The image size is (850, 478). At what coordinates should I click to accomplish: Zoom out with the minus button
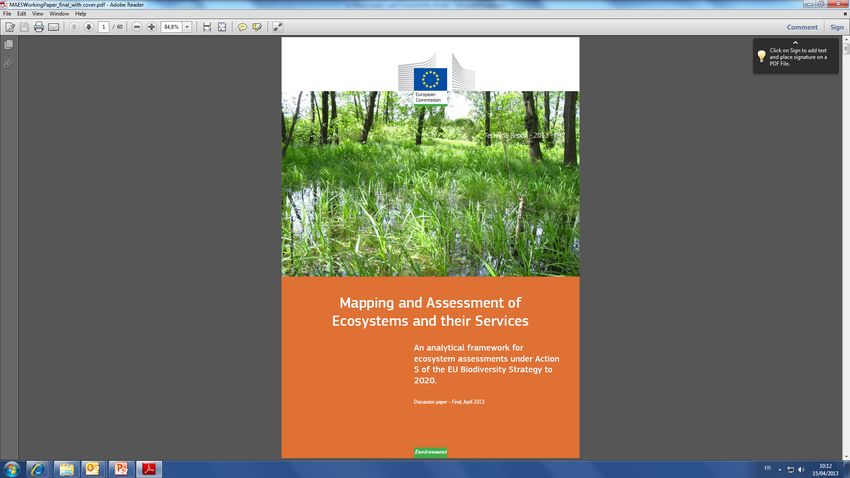point(137,27)
